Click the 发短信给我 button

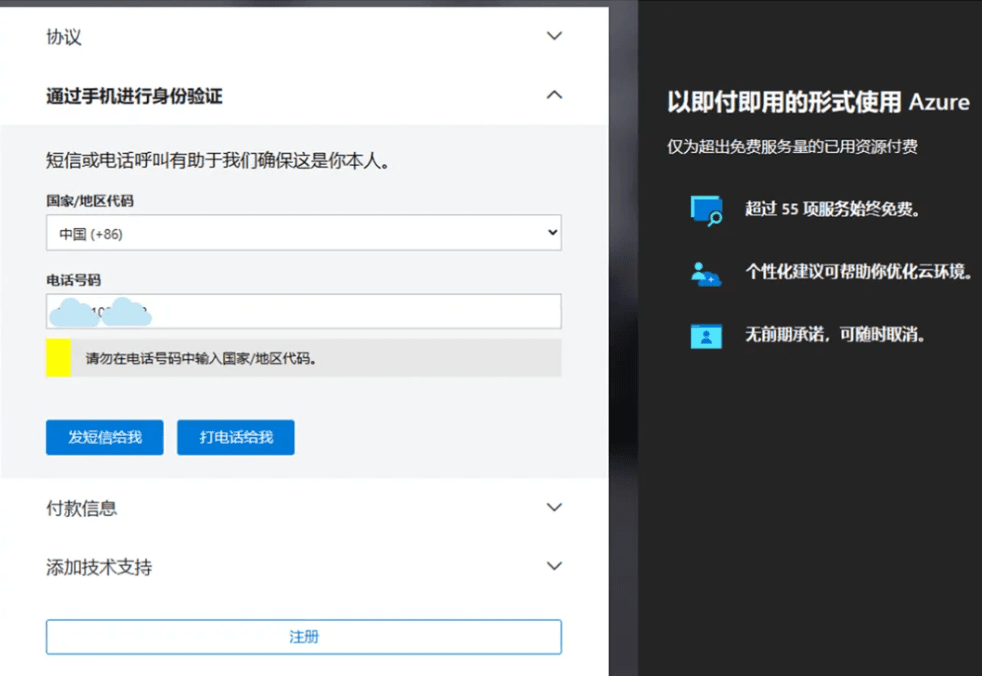point(105,437)
